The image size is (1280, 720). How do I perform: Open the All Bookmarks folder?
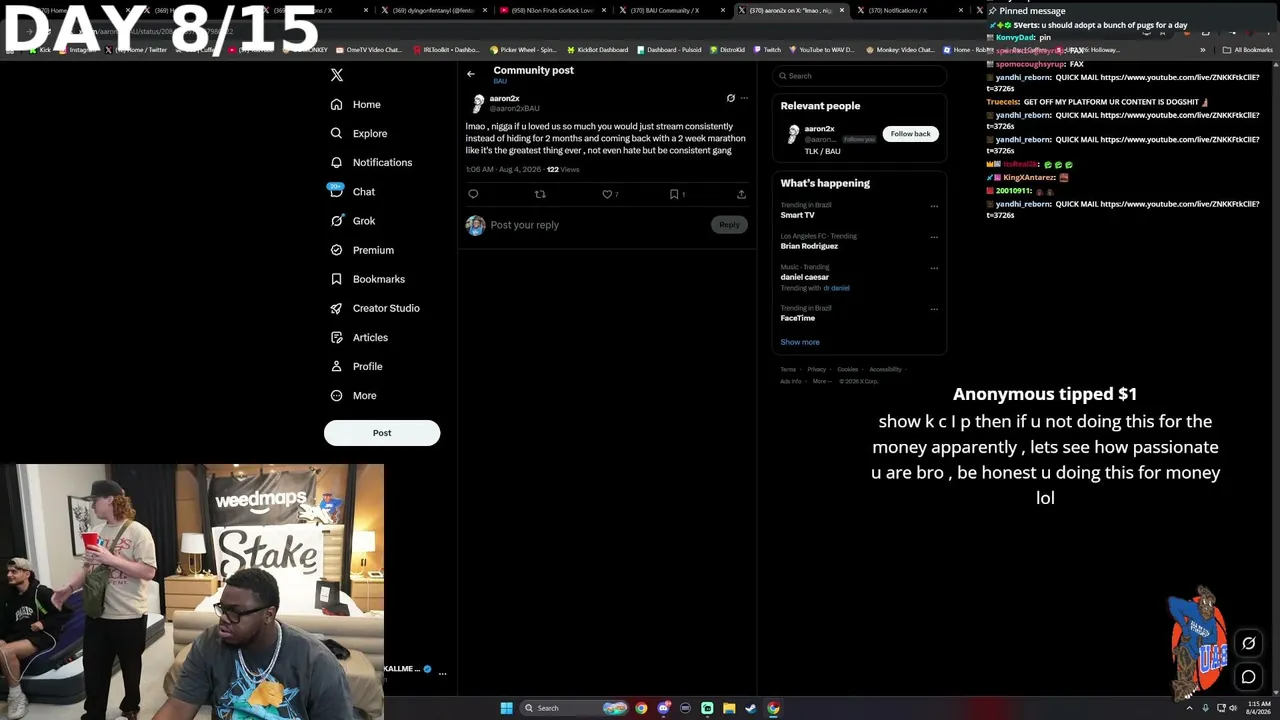[1247, 50]
